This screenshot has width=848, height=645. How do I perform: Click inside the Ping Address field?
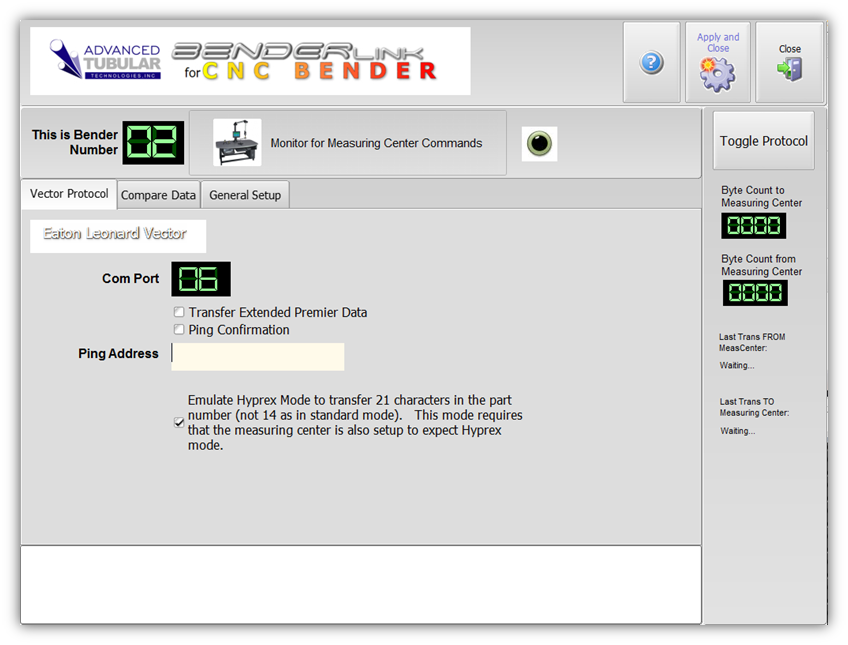257,357
